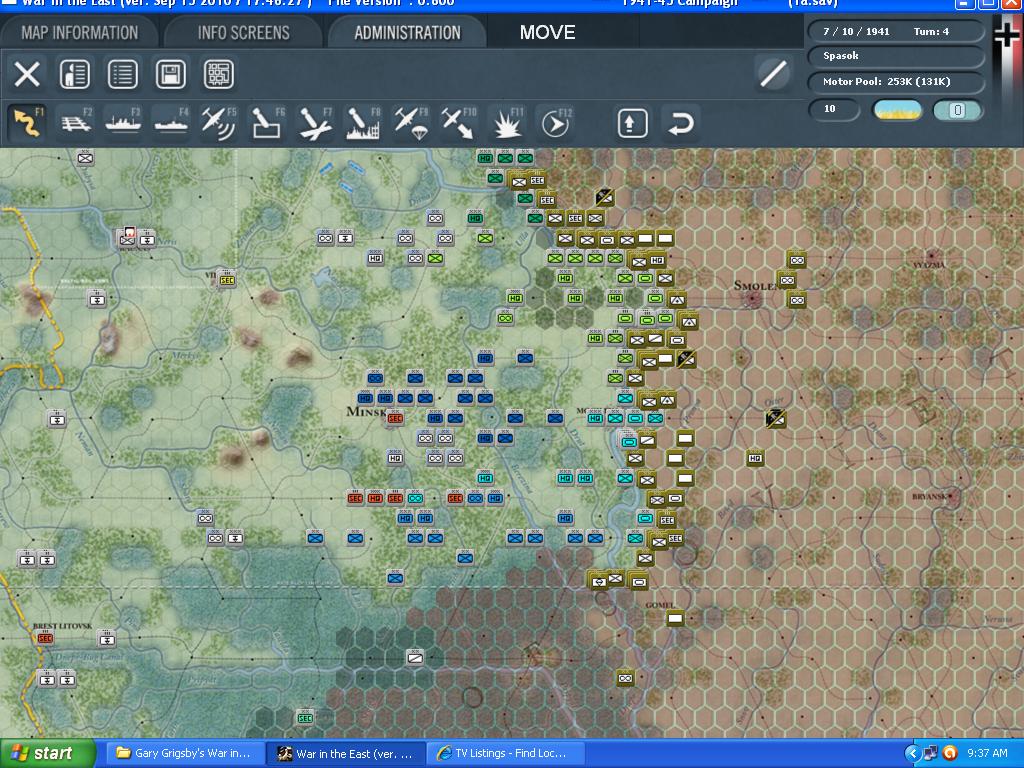Click the up-arrow supply details icon
Viewport: 1024px width, 768px height.
632,123
